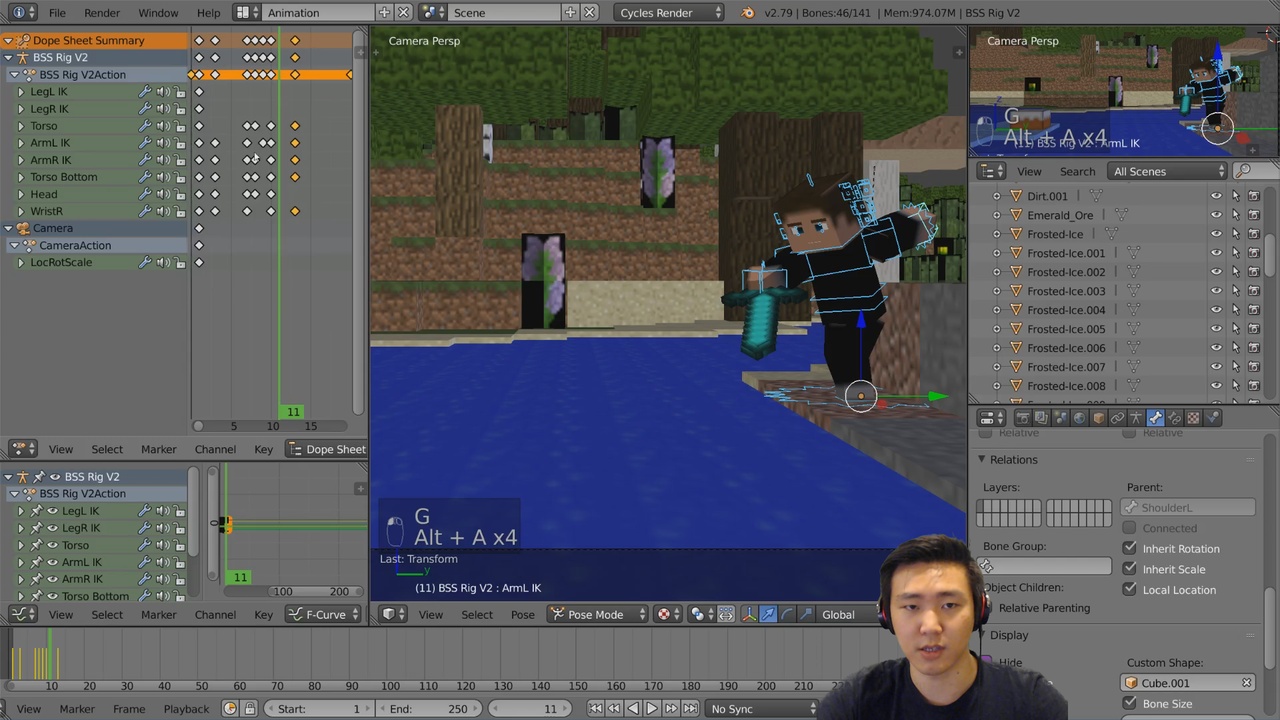Image resolution: width=1280 pixels, height=720 pixels.
Task: Open the Render properties tab icon
Action: [x=1023, y=418]
